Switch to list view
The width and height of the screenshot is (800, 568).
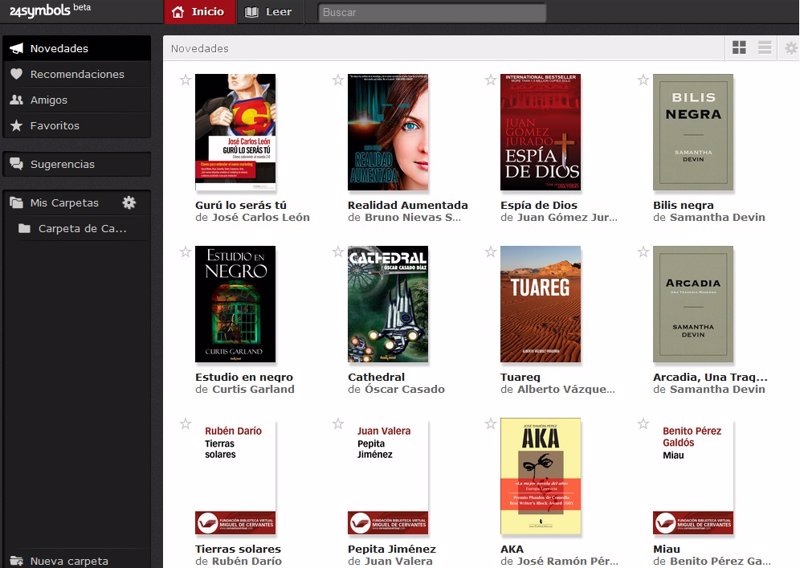point(764,48)
